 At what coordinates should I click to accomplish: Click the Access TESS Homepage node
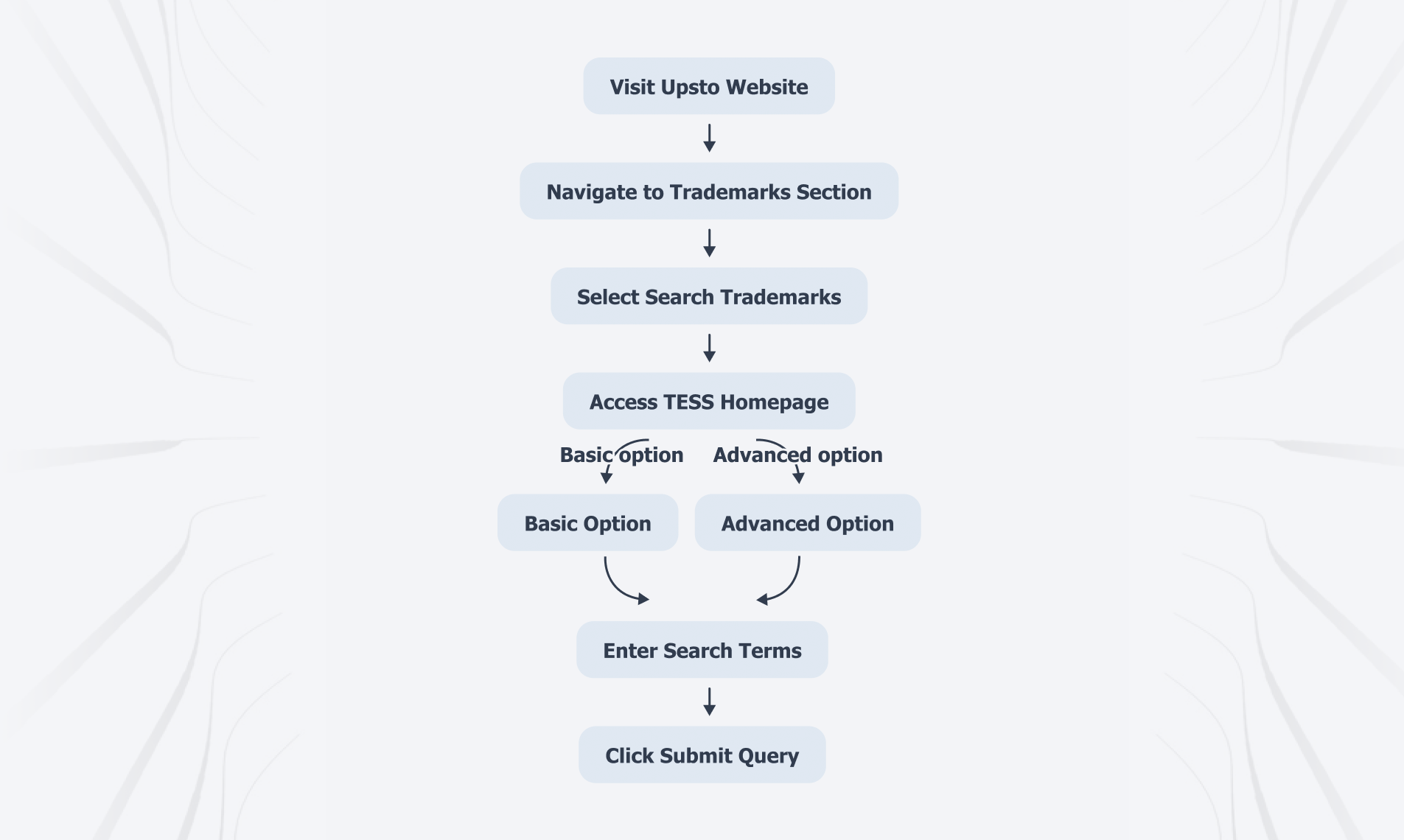click(x=708, y=402)
